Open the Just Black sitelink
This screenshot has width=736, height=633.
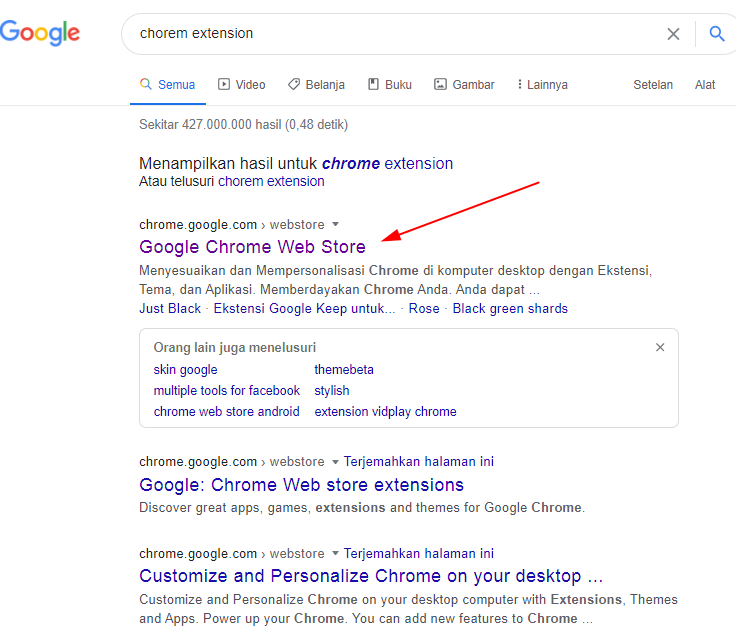[170, 308]
